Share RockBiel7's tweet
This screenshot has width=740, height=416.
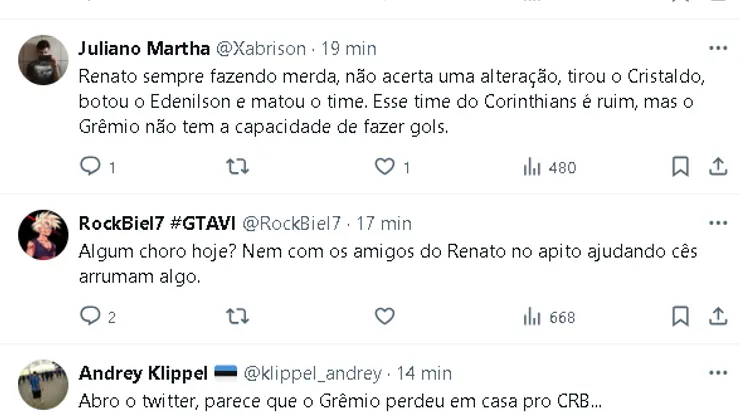point(718,317)
